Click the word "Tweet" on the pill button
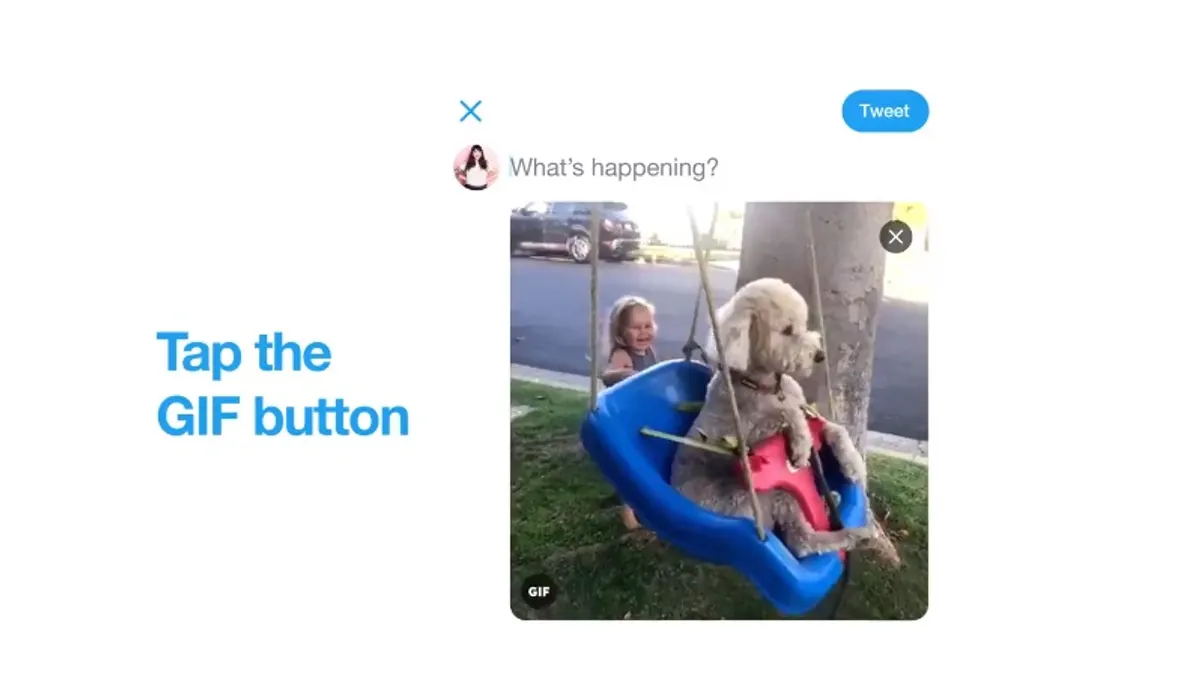The image size is (1200, 675). tap(885, 111)
